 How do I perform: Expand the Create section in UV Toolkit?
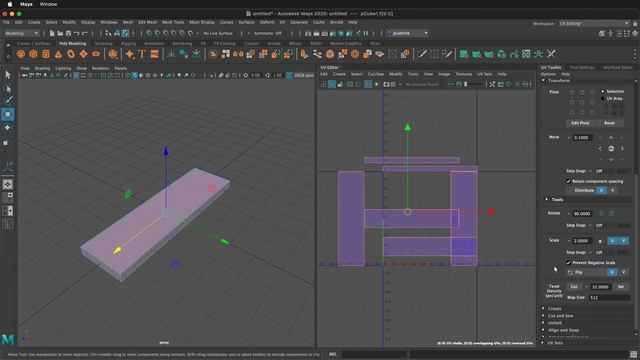[x=543, y=309]
